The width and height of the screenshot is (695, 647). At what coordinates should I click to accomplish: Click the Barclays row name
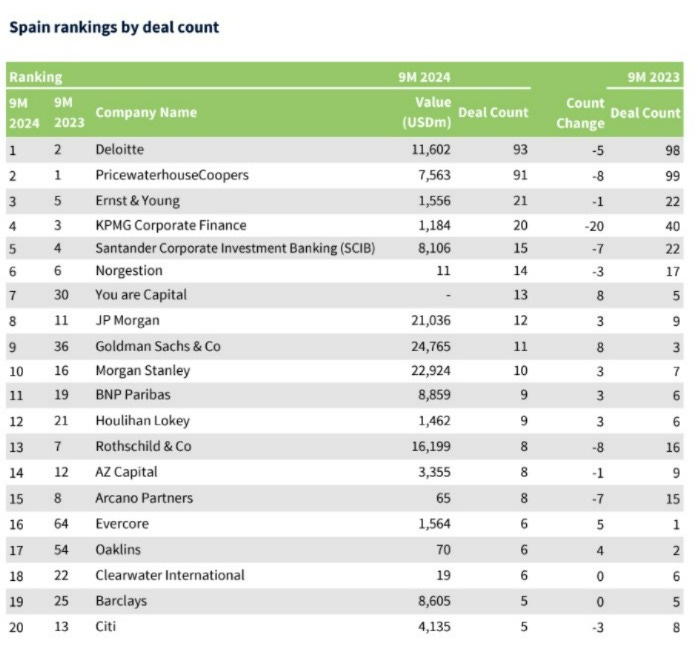point(121,601)
